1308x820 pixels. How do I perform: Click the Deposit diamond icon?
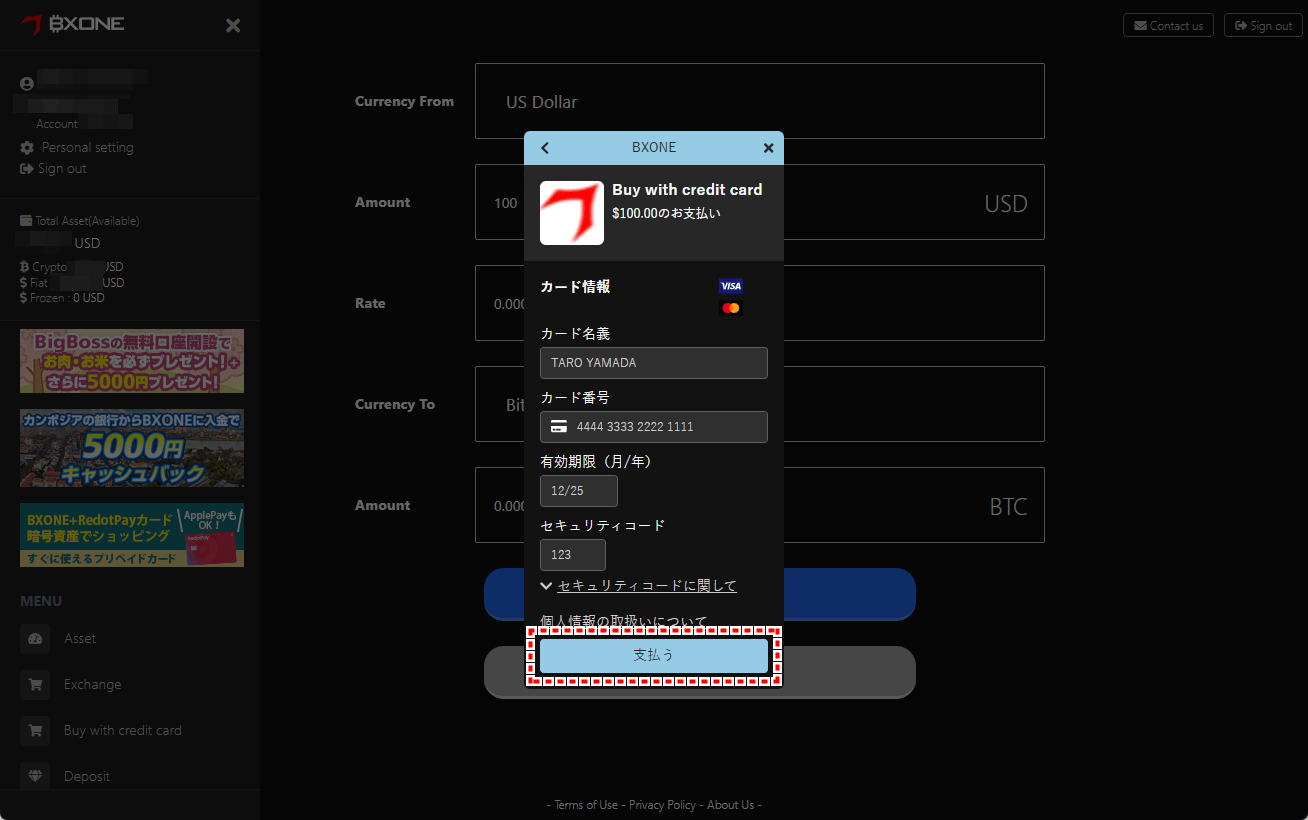(x=35, y=777)
